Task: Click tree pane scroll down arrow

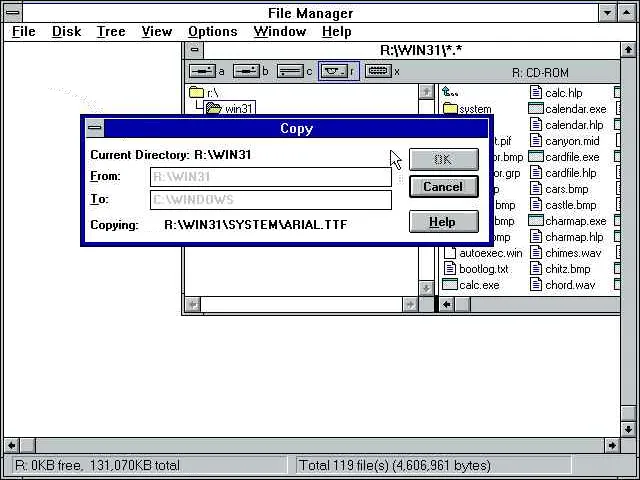Action: (426, 288)
